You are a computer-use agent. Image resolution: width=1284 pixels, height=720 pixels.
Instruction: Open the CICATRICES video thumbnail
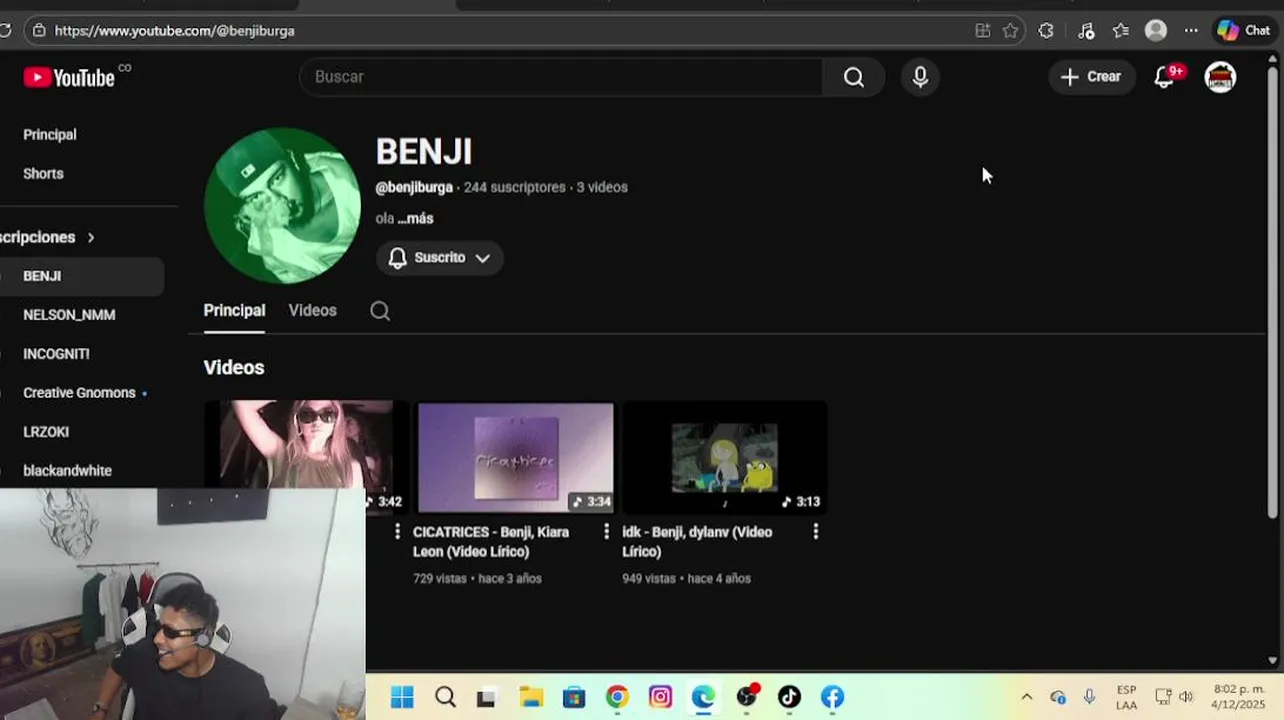coord(515,458)
